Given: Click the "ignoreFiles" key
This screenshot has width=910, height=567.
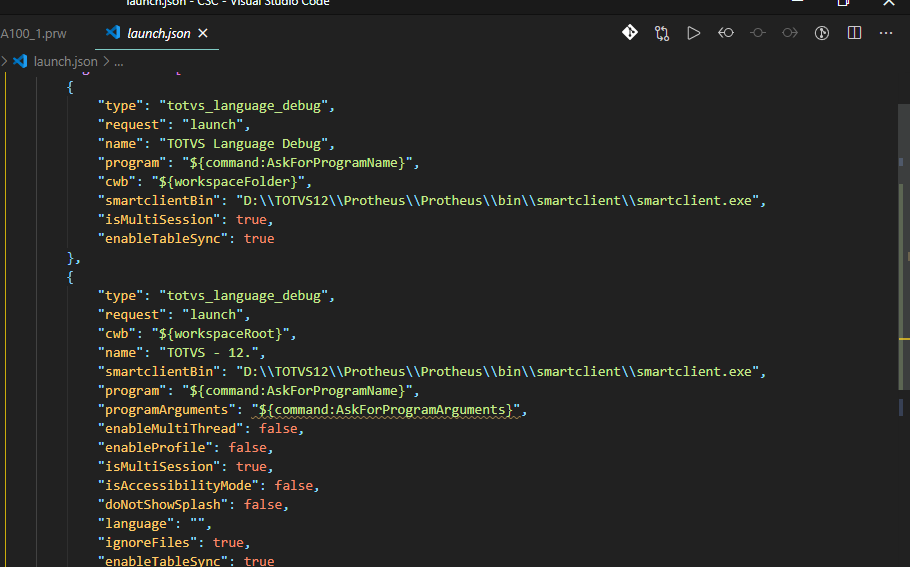Looking at the screenshot, I should [x=147, y=543].
